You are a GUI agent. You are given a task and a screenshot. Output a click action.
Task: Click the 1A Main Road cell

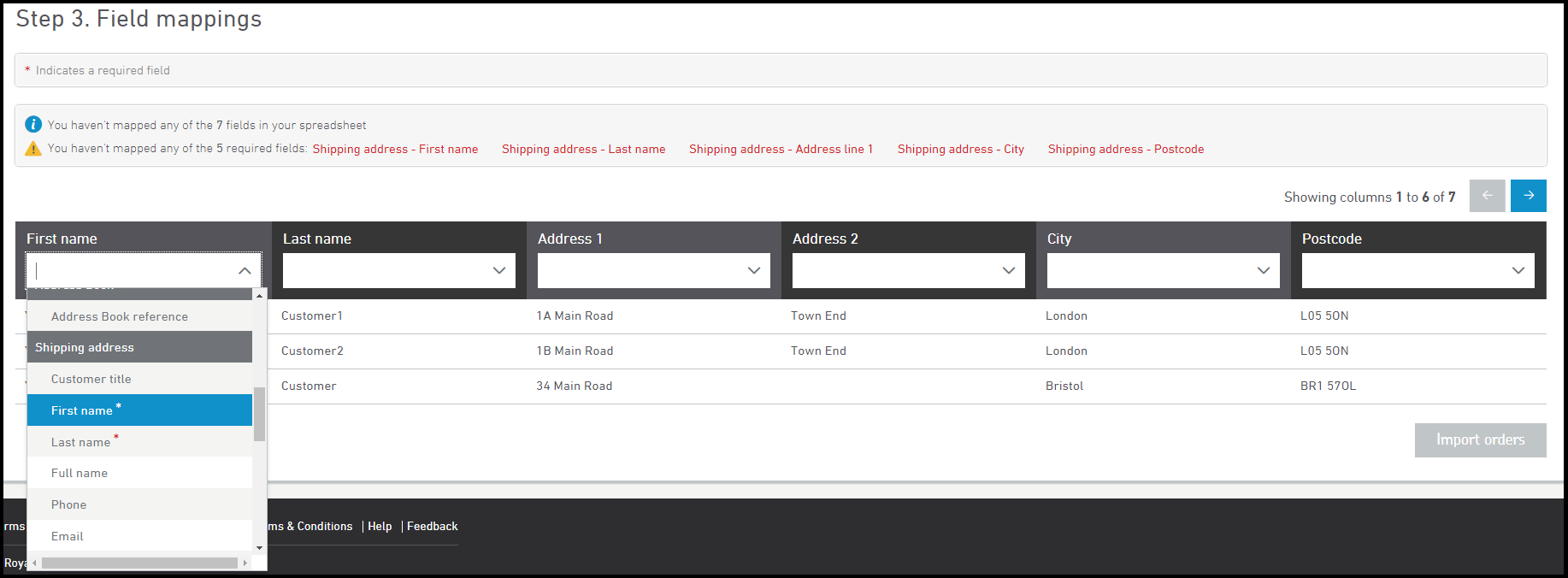575,316
